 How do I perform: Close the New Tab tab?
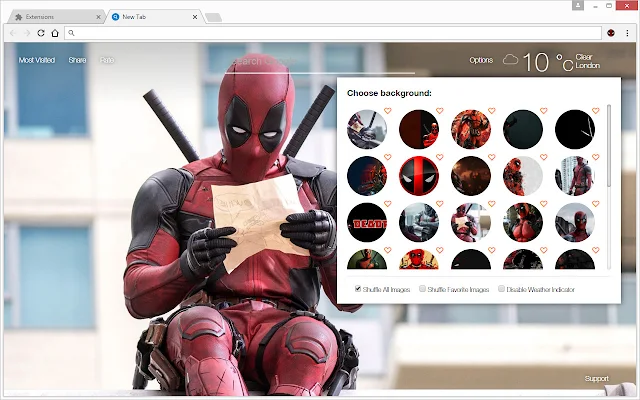click(195, 17)
